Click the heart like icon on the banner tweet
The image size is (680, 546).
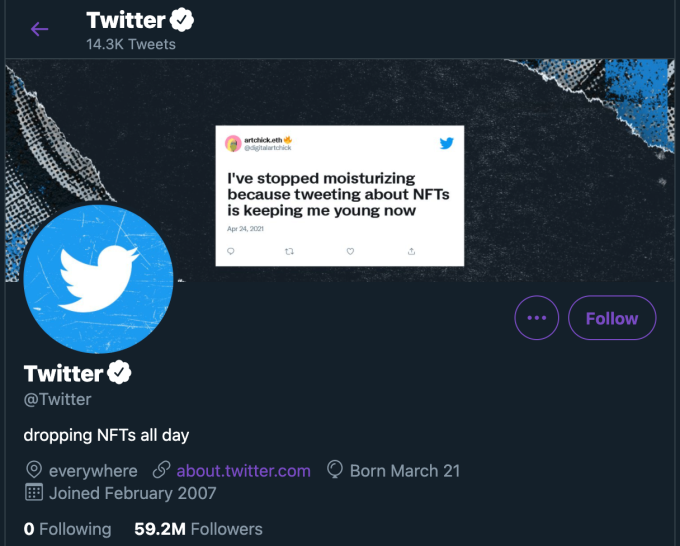[x=350, y=252]
